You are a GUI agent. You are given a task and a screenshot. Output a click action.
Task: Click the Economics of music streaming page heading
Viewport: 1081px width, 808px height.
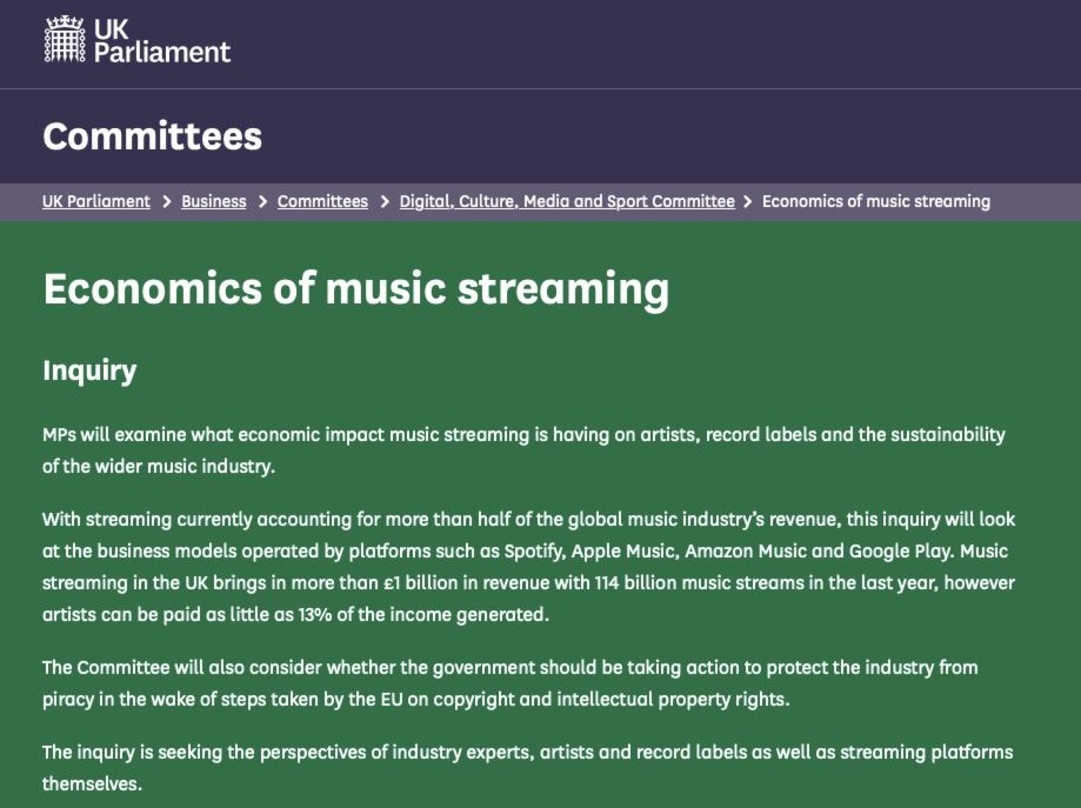click(x=356, y=289)
